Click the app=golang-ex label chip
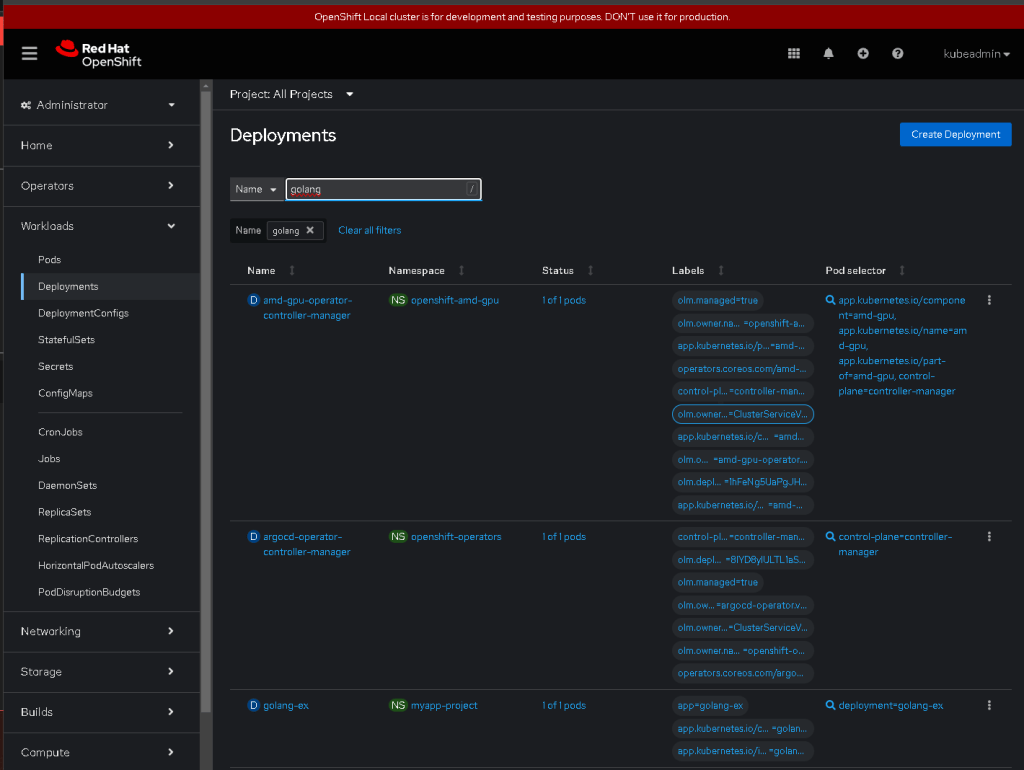Image resolution: width=1024 pixels, height=770 pixels. pos(710,705)
